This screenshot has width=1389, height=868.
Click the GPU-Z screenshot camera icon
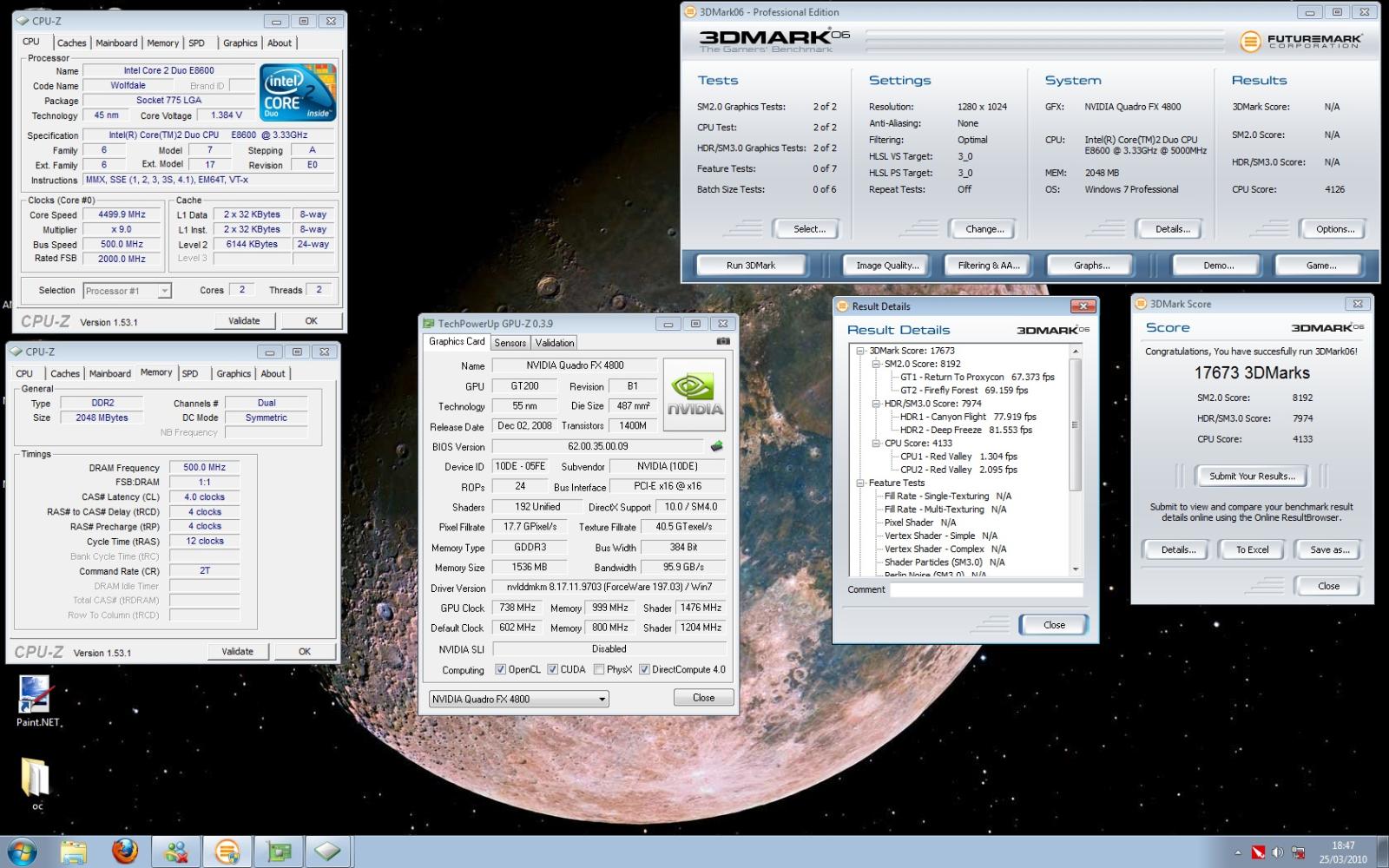pos(723,342)
